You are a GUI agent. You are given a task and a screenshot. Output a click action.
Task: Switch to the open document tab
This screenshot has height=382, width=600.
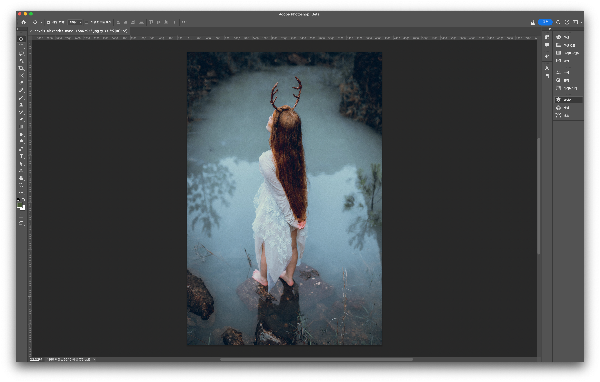point(79,31)
